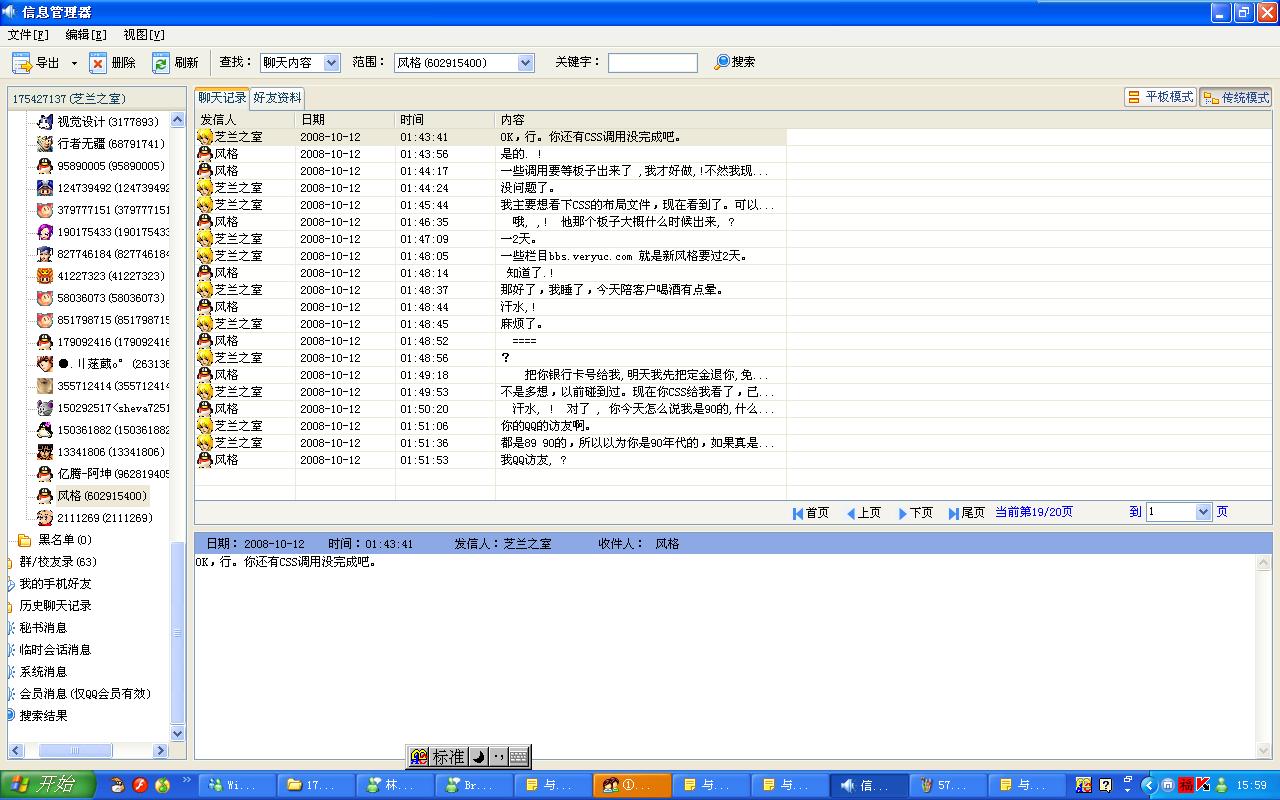
Task: Click avatar icon of 827746184
Action: click(x=44, y=254)
